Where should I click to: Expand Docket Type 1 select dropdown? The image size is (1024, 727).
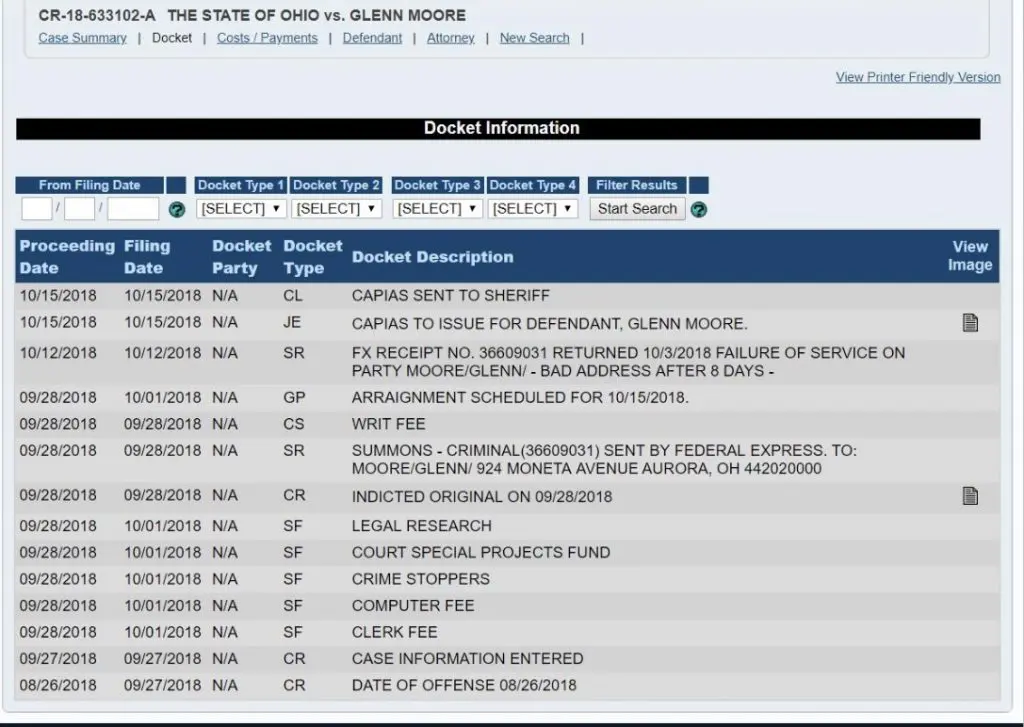pos(241,209)
